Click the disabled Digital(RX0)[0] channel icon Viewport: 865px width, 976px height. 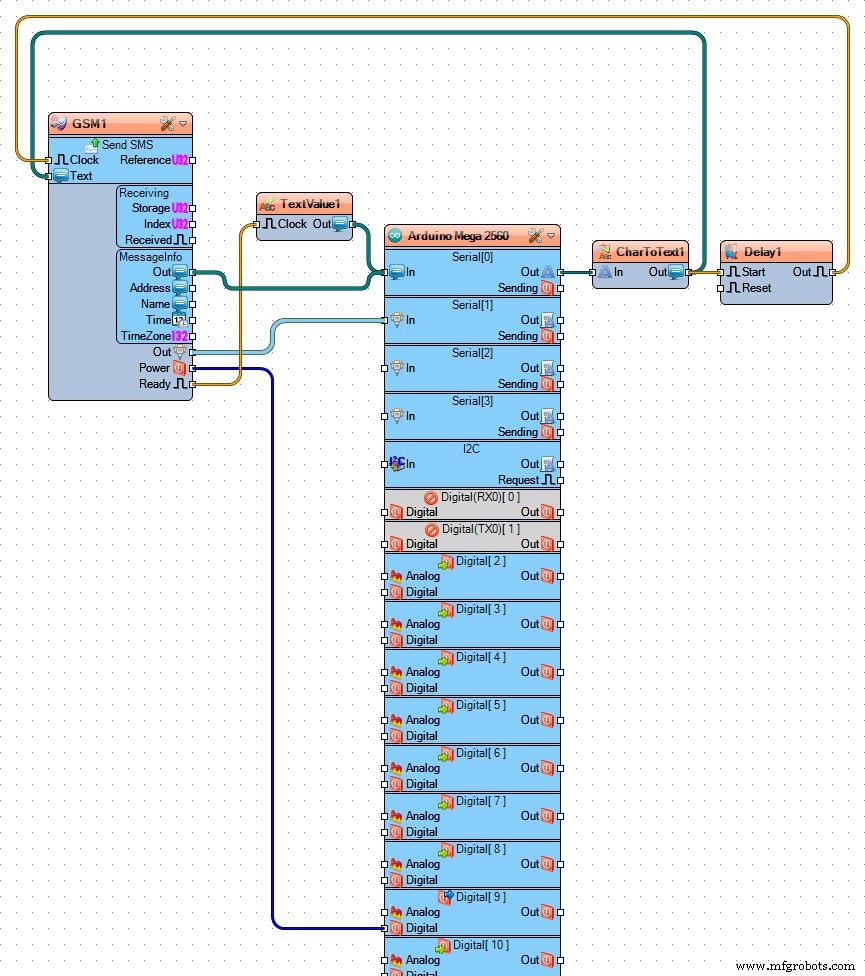pos(431,496)
